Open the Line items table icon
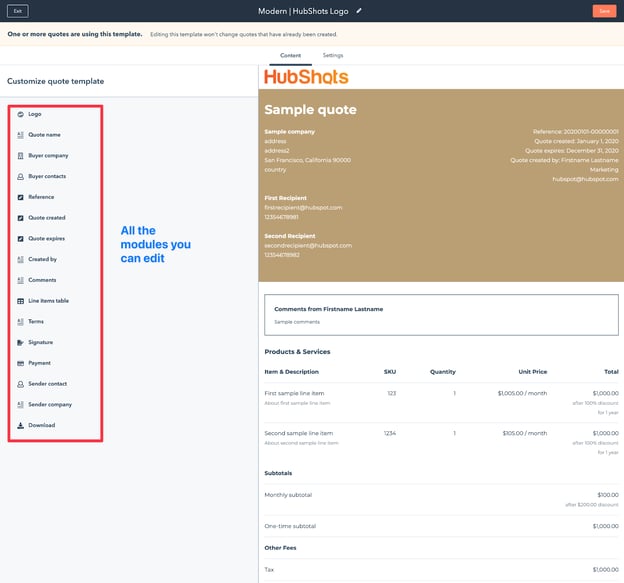This screenshot has width=624, height=583. (x=21, y=301)
